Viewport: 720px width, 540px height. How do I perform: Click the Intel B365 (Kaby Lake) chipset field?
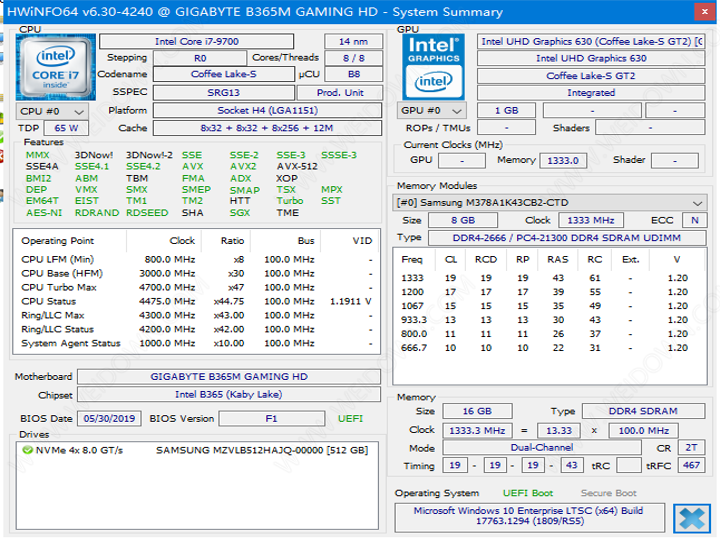click(x=229, y=394)
